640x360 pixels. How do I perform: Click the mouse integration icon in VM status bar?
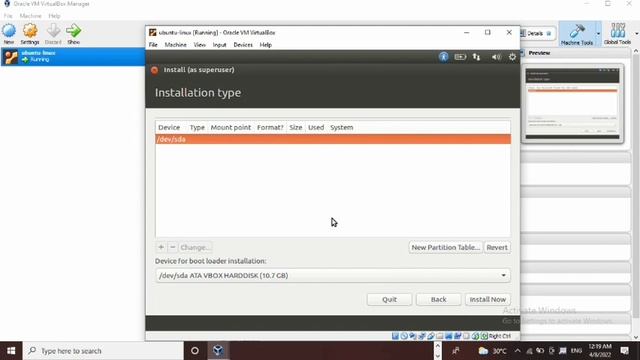coord(475,336)
